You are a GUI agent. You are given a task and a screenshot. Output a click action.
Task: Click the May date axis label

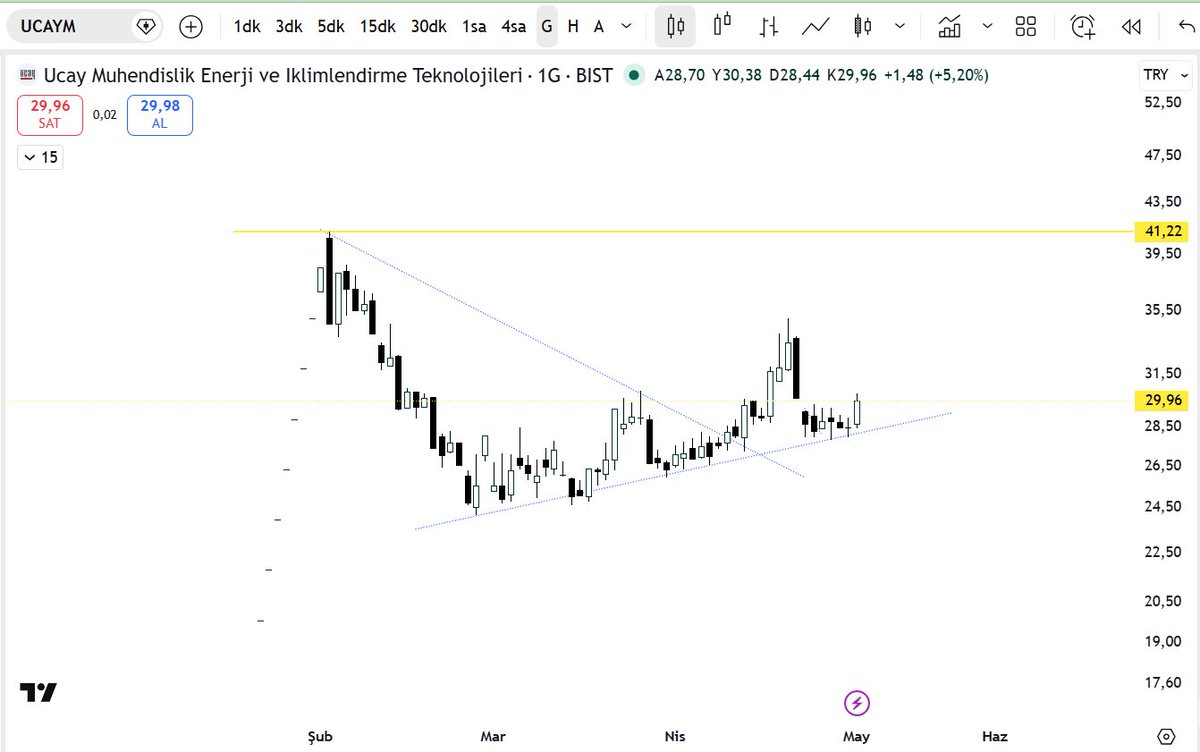857,736
